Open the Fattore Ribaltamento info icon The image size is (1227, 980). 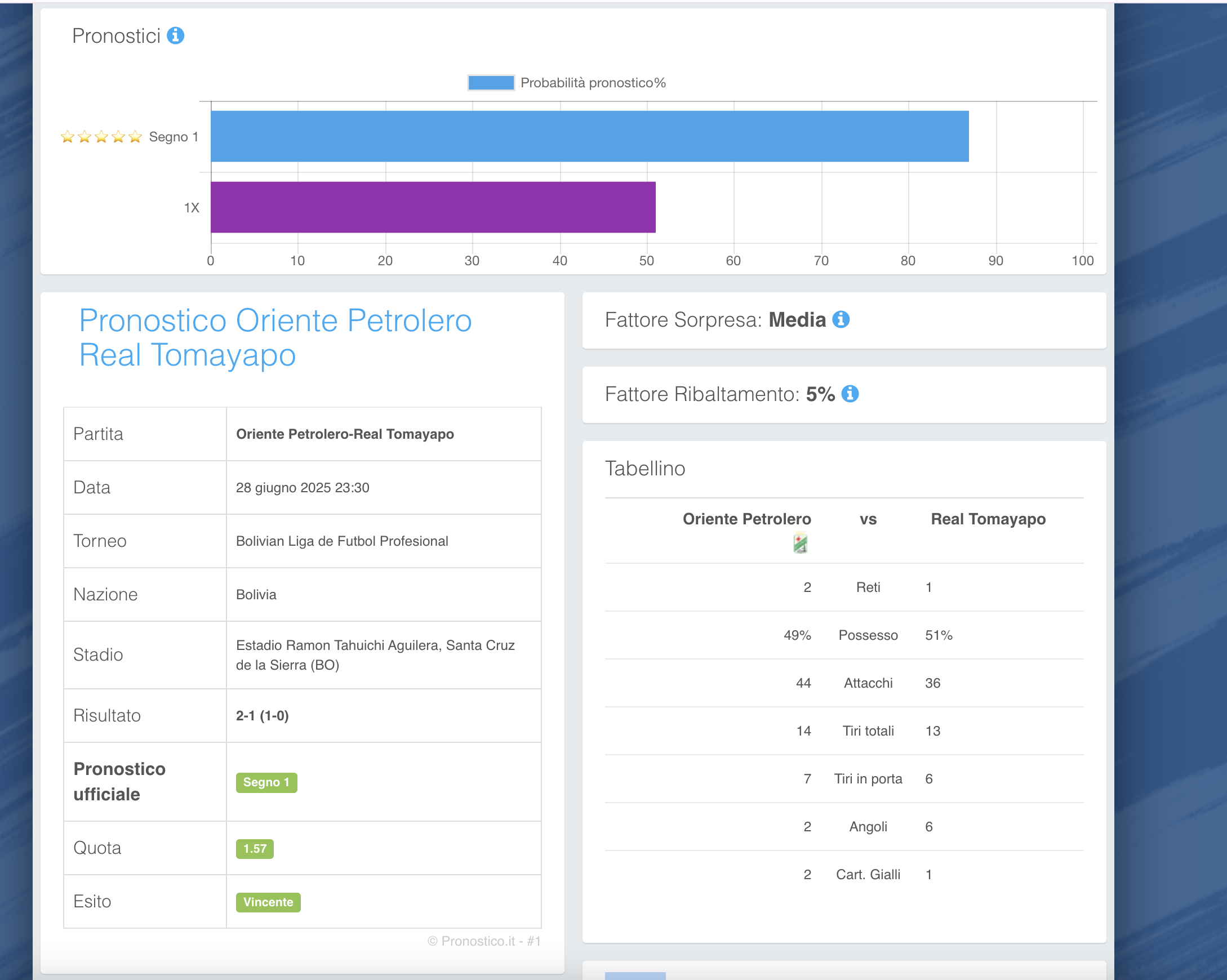point(850,394)
